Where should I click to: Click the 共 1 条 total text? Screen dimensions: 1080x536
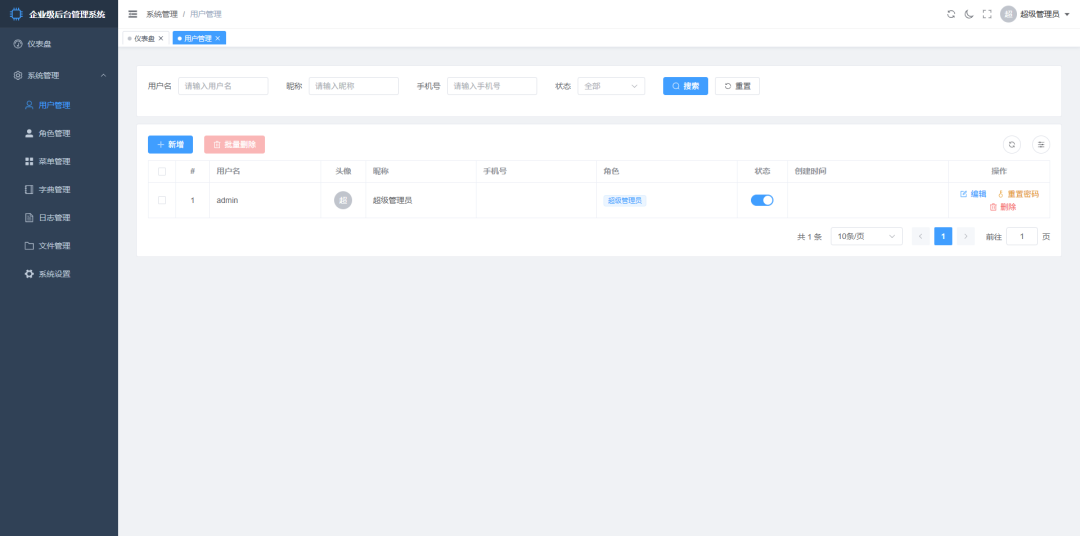coord(809,236)
